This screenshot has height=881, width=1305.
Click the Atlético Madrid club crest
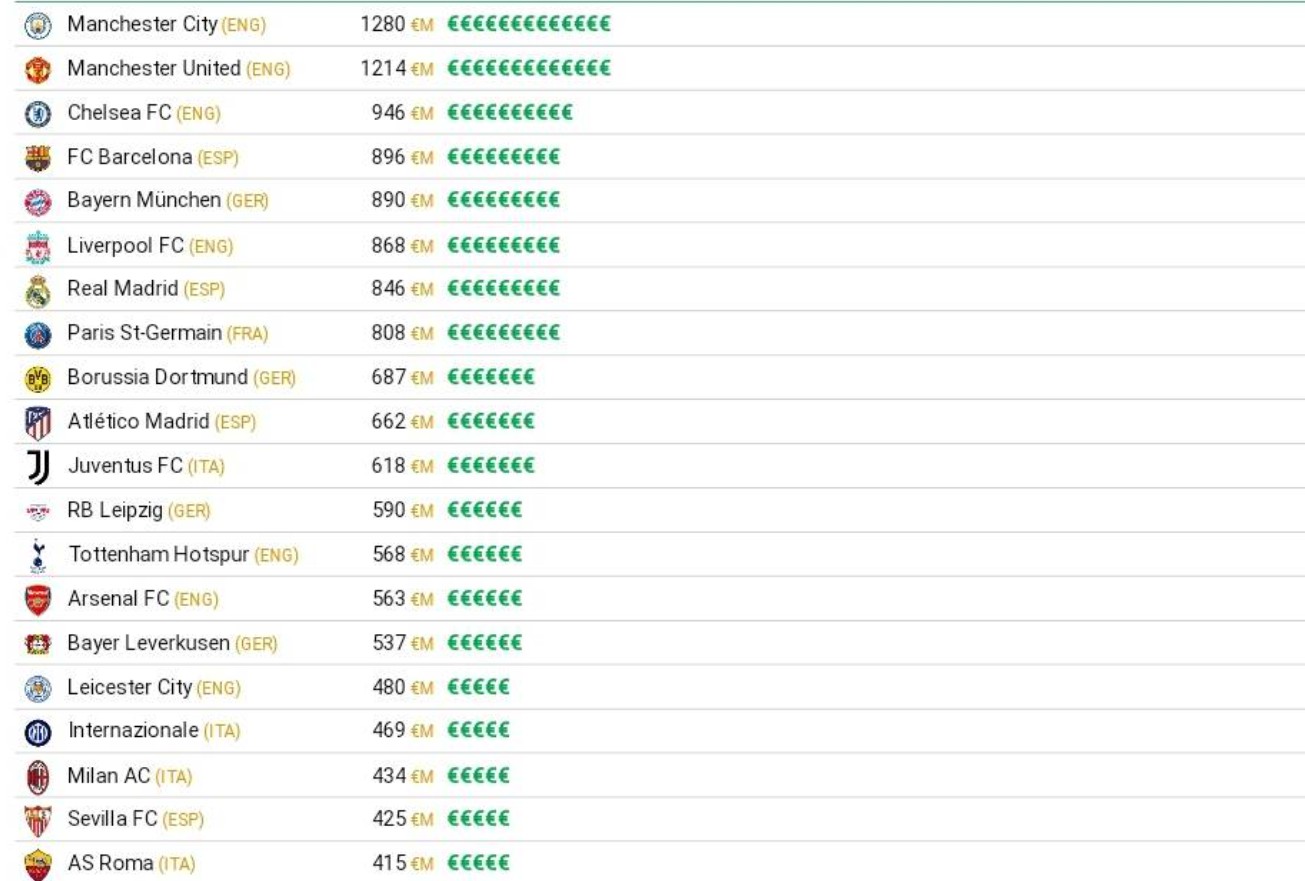[x=37, y=423]
